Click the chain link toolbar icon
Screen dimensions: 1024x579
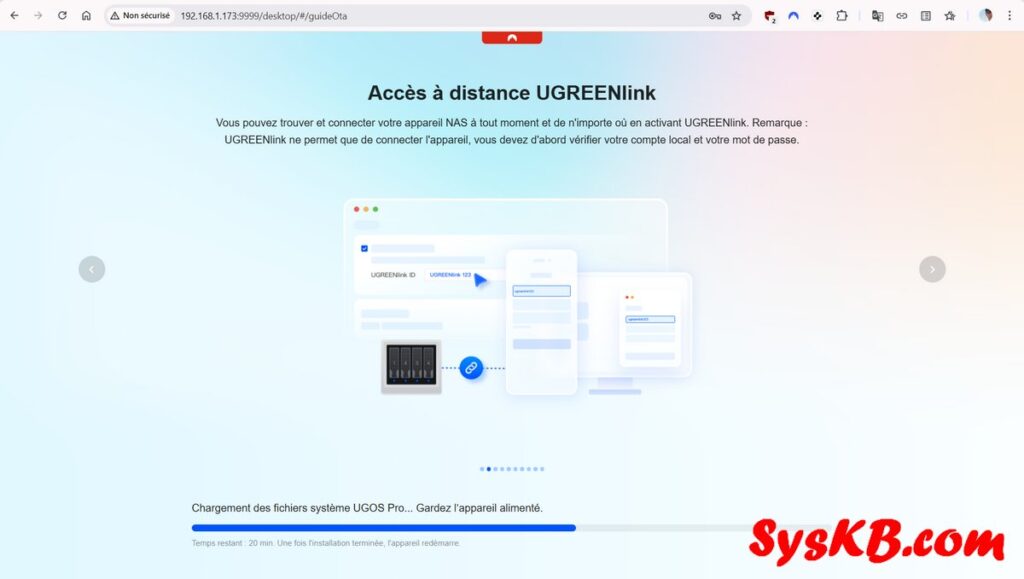(902, 16)
